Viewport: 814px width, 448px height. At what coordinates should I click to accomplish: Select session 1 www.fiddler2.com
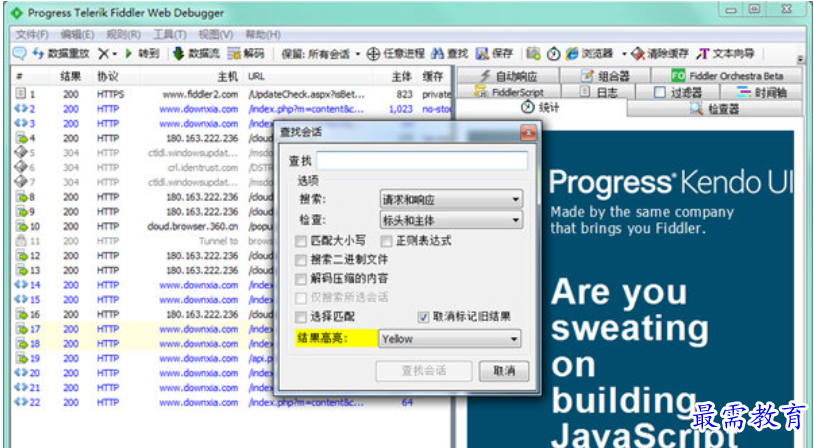(232, 94)
